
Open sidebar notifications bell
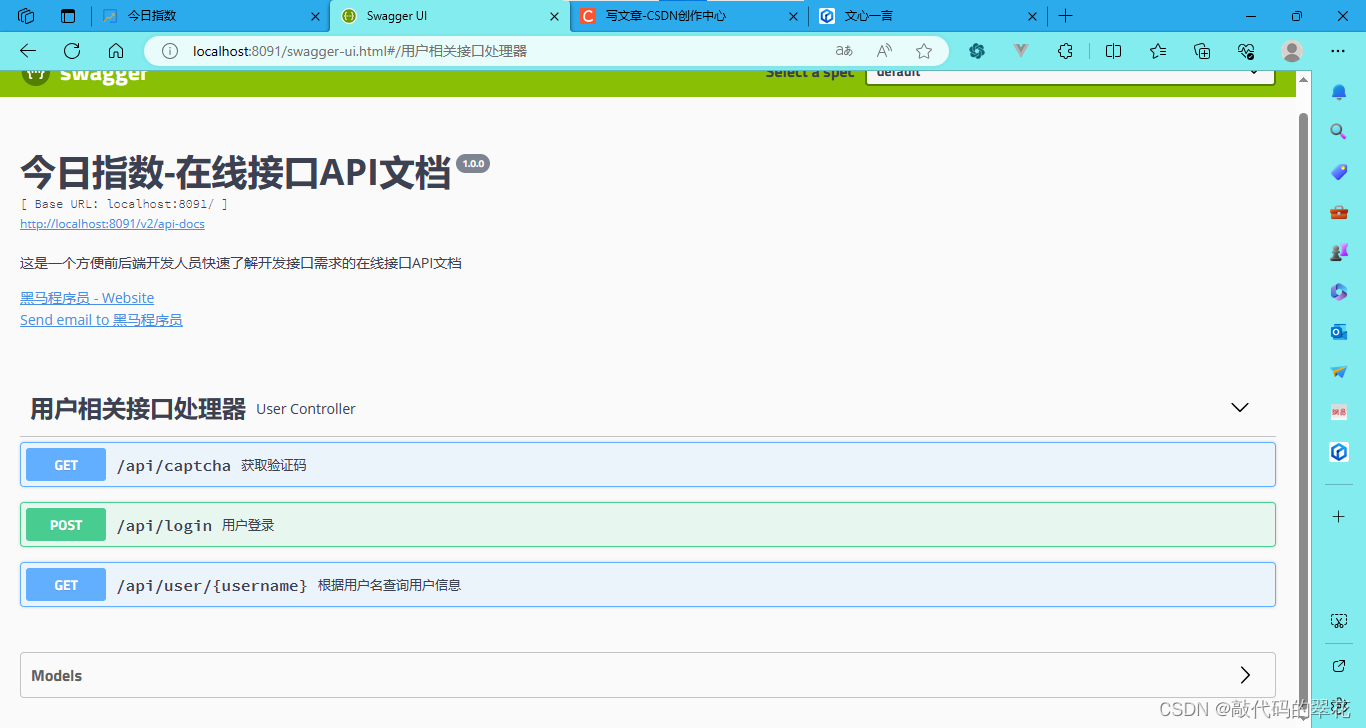pyautogui.click(x=1339, y=92)
